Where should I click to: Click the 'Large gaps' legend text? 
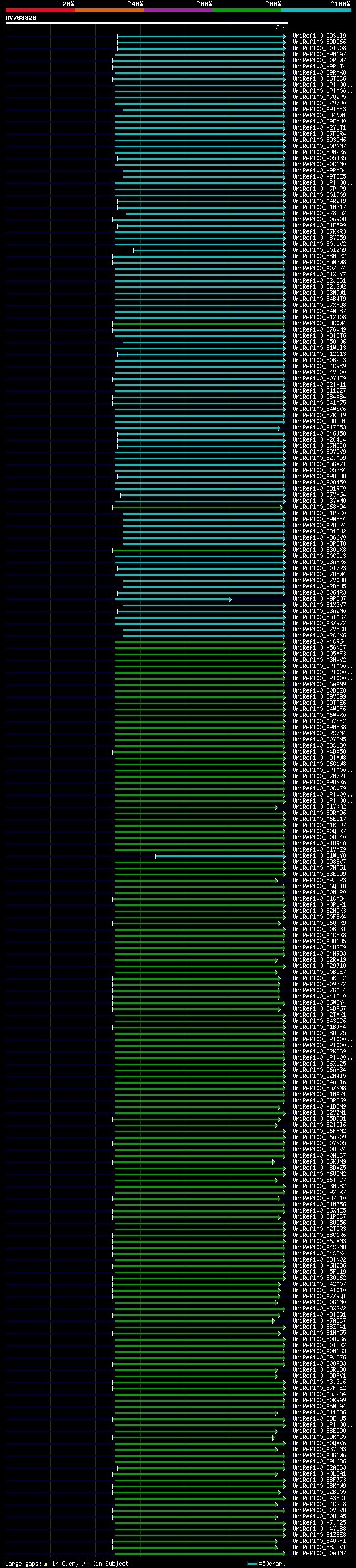click(23, 1564)
